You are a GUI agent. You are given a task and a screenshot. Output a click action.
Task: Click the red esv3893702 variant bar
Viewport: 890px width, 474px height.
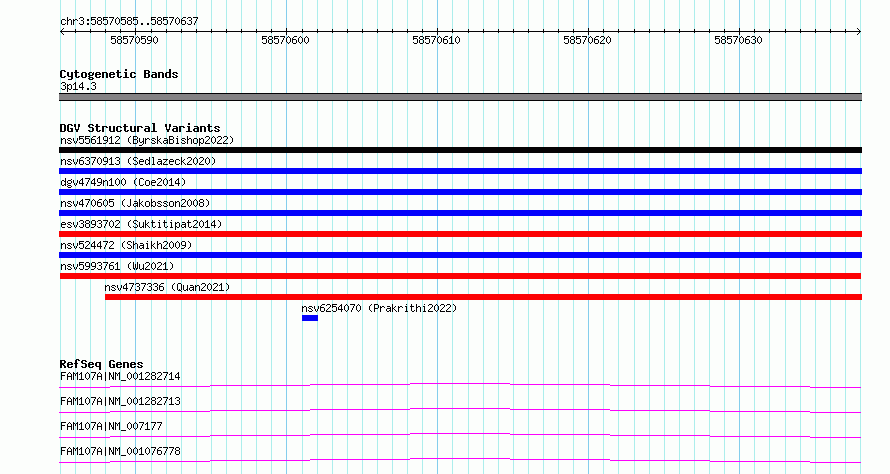pyautogui.click(x=460, y=234)
